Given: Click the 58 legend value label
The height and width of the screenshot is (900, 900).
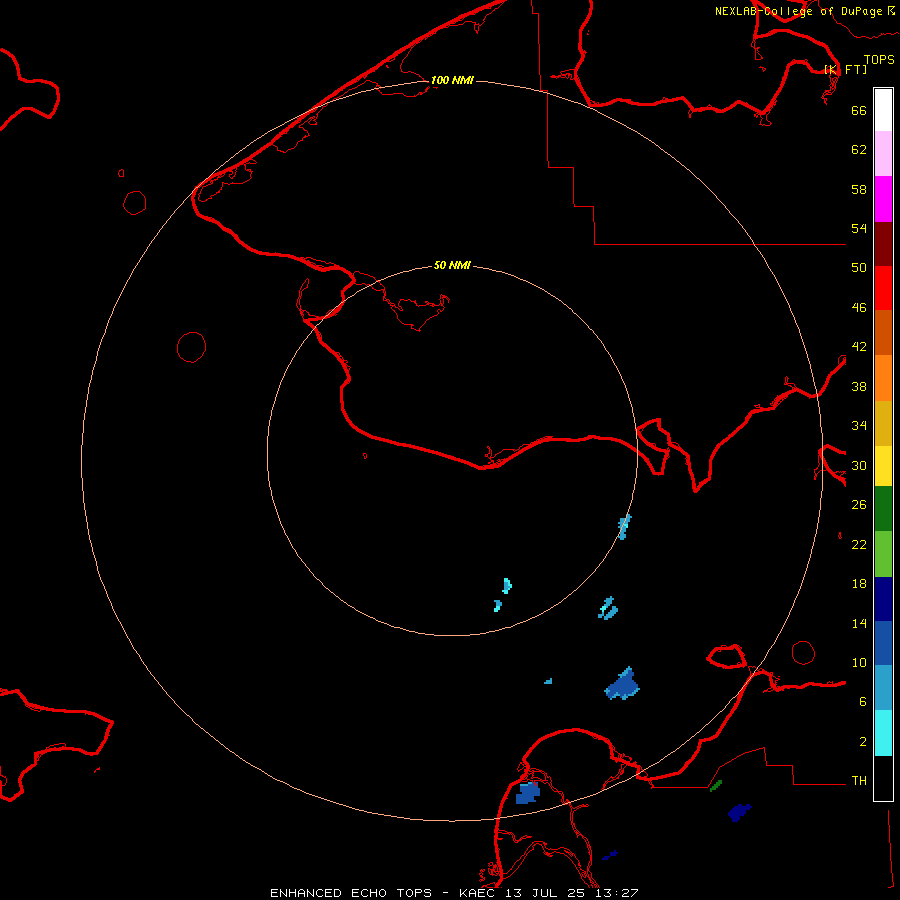Looking at the screenshot, I should (x=859, y=189).
